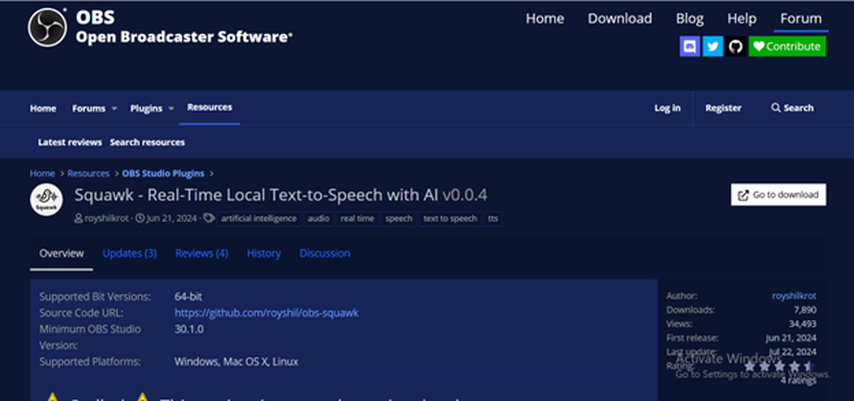Expand the Forums dropdown arrow

[x=114, y=108]
